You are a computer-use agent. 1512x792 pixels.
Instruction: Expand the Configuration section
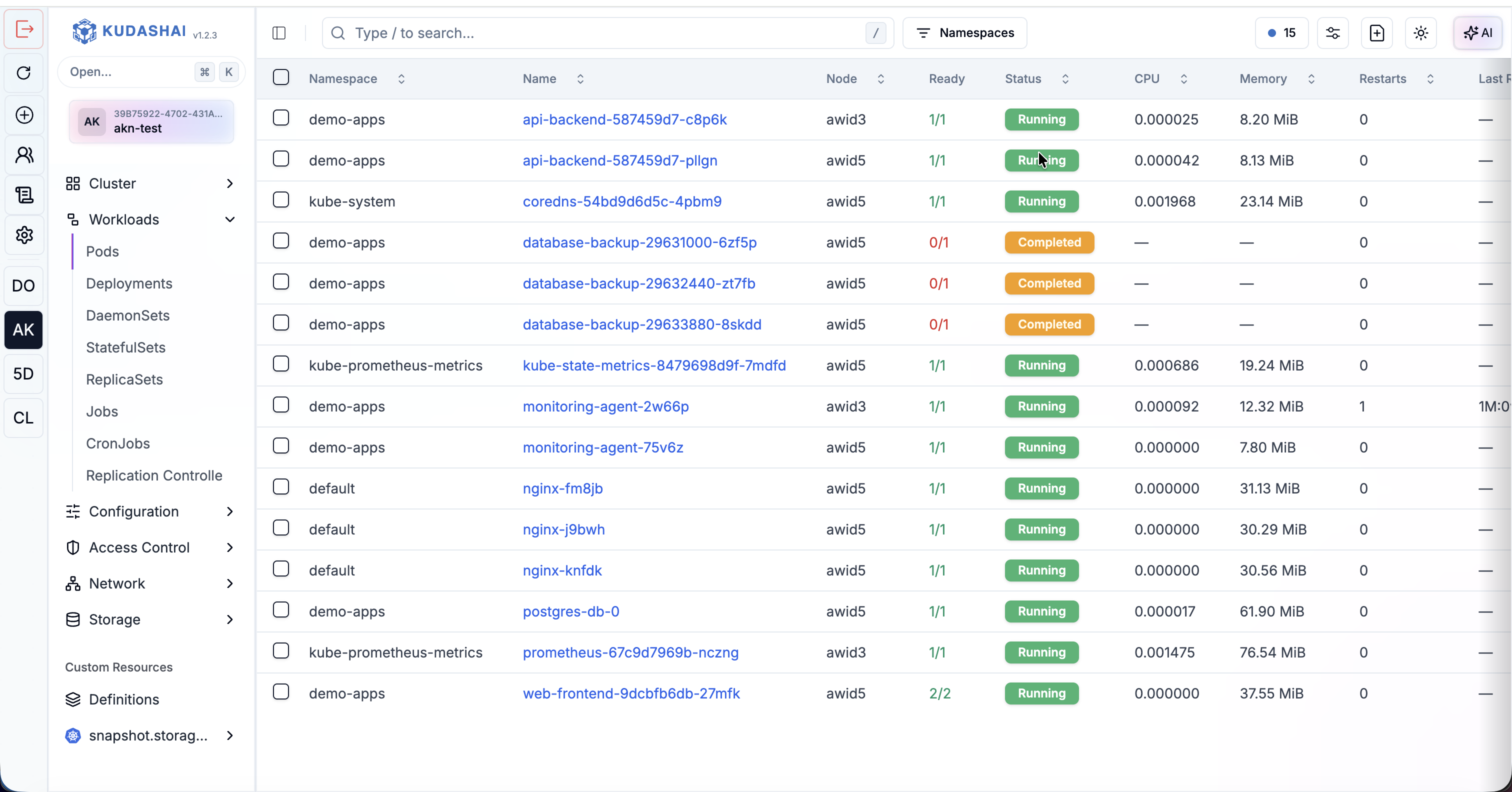(151, 511)
